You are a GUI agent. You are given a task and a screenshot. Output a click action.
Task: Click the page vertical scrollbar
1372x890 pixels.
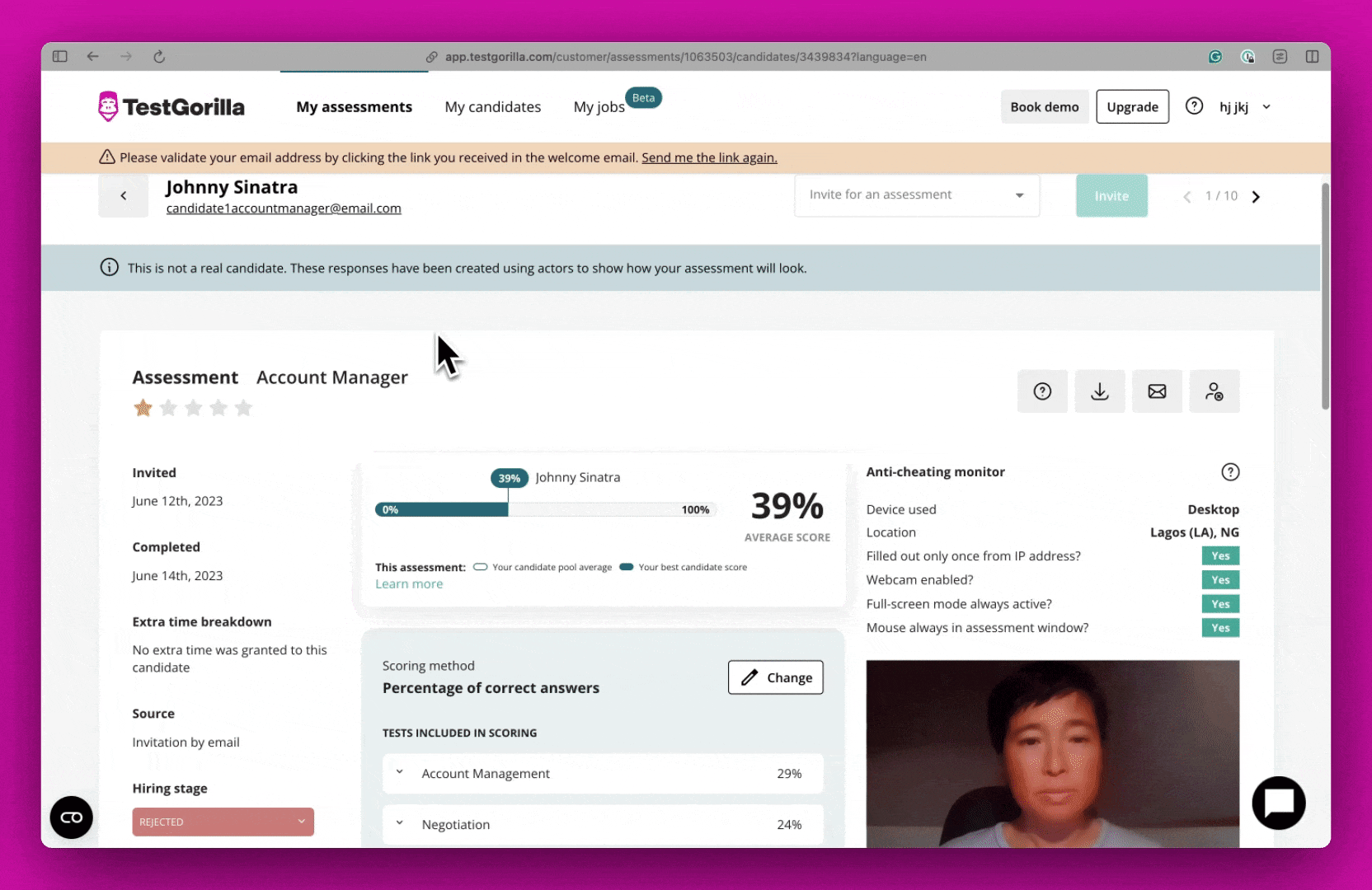tap(1325, 297)
